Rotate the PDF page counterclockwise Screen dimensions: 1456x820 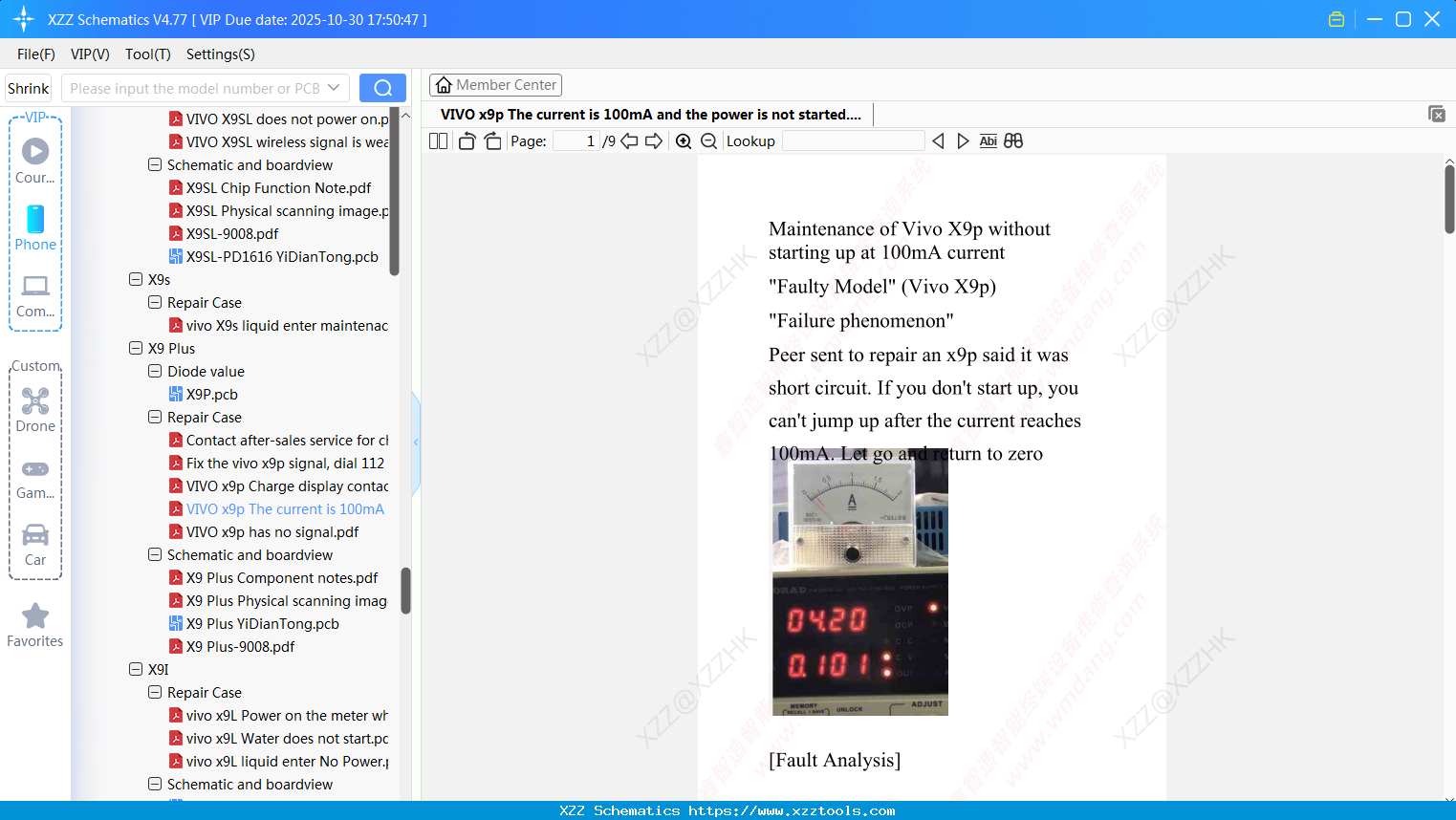click(466, 140)
